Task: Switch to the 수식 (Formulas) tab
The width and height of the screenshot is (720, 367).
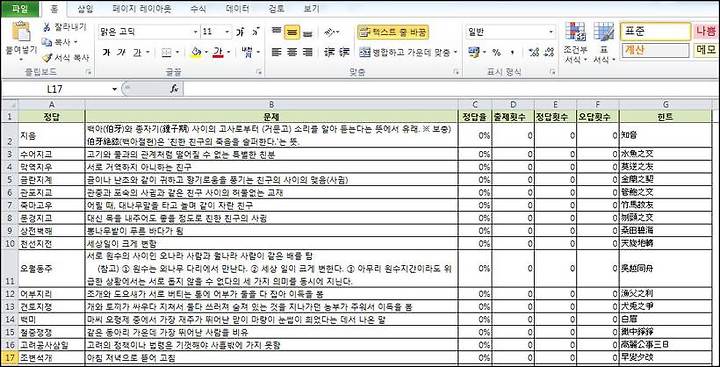Action: point(198,8)
